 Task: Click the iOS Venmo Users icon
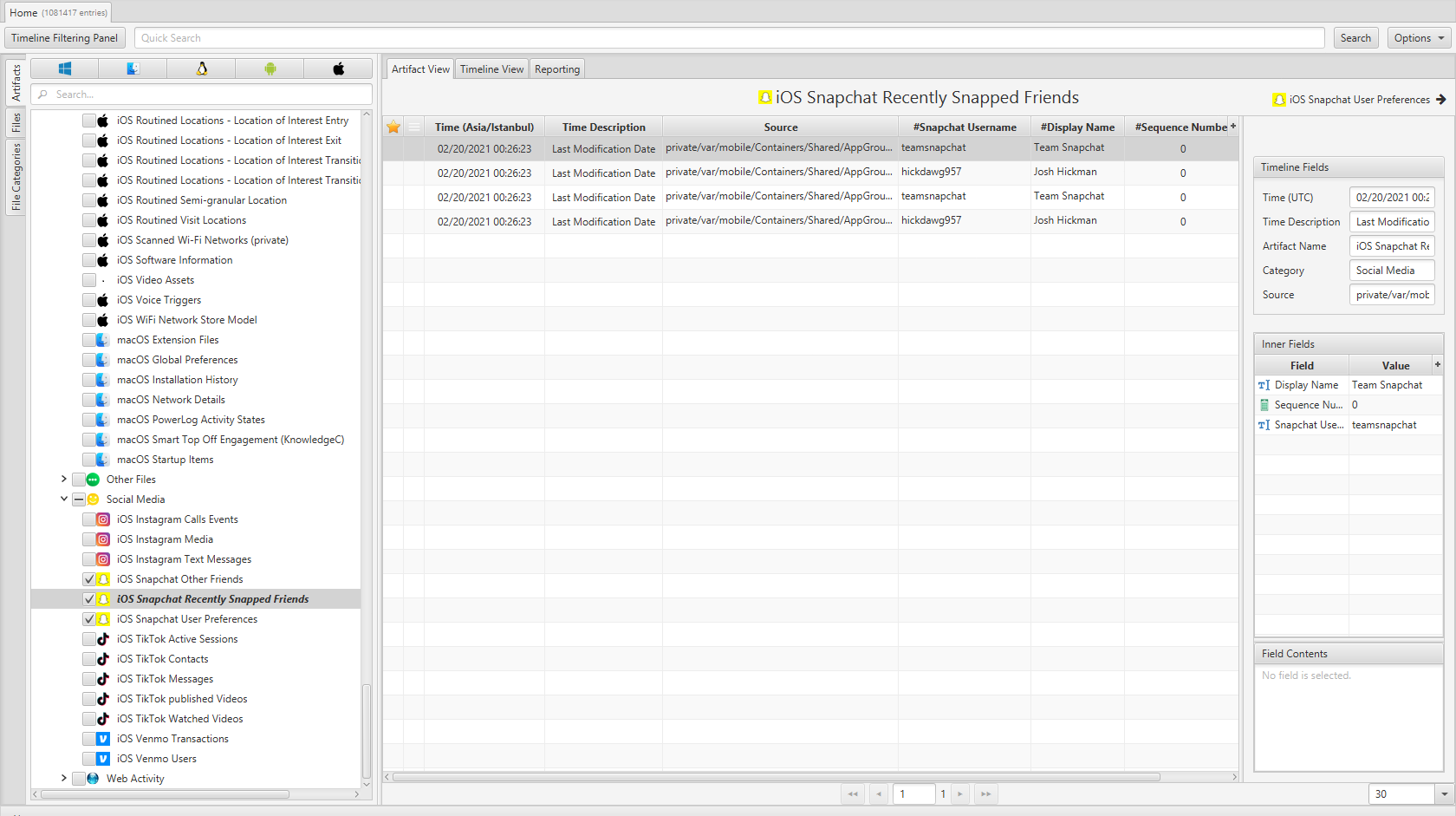(x=103, y=759)
